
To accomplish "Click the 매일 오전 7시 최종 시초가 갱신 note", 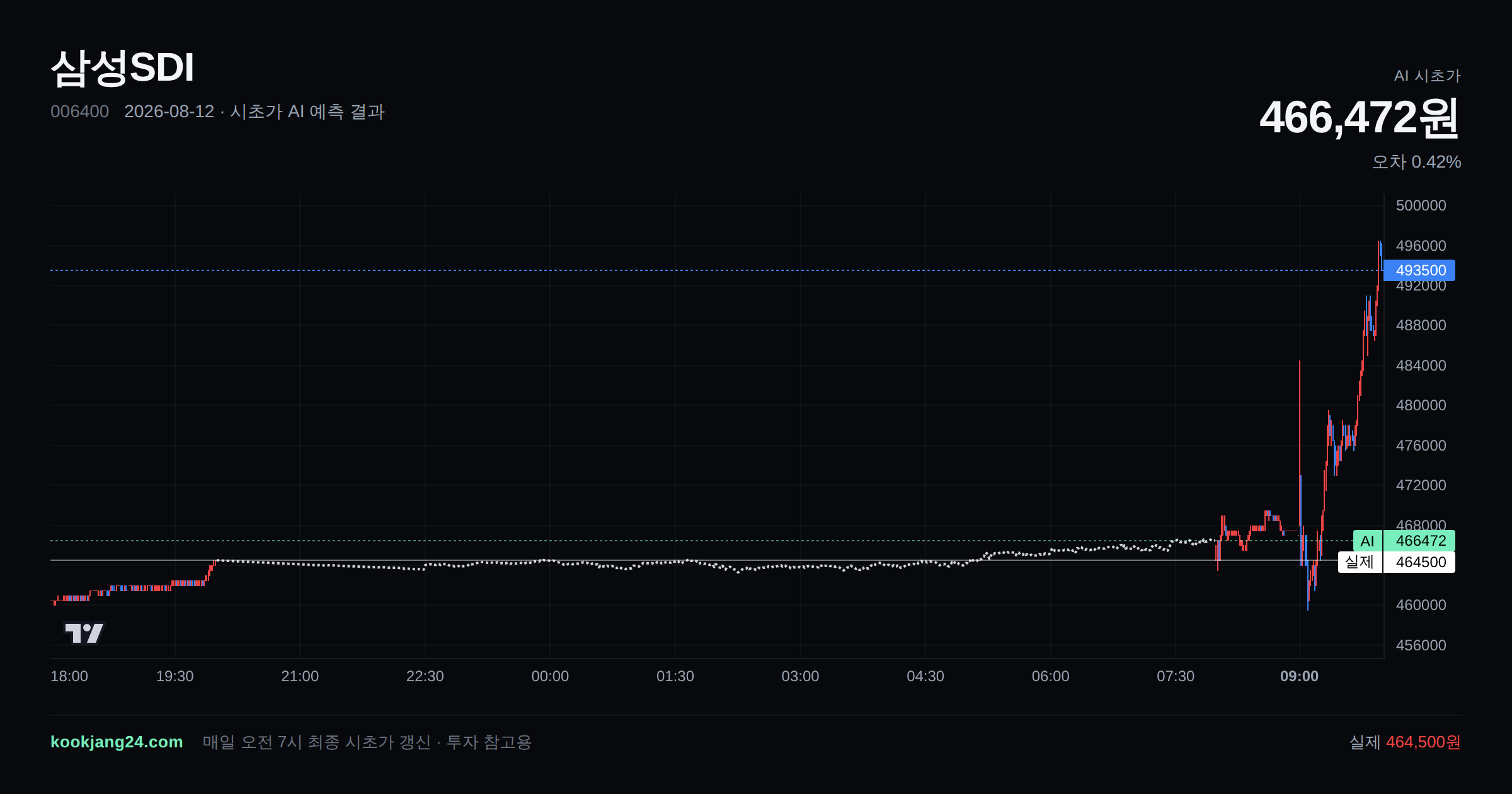I will 367,742.
